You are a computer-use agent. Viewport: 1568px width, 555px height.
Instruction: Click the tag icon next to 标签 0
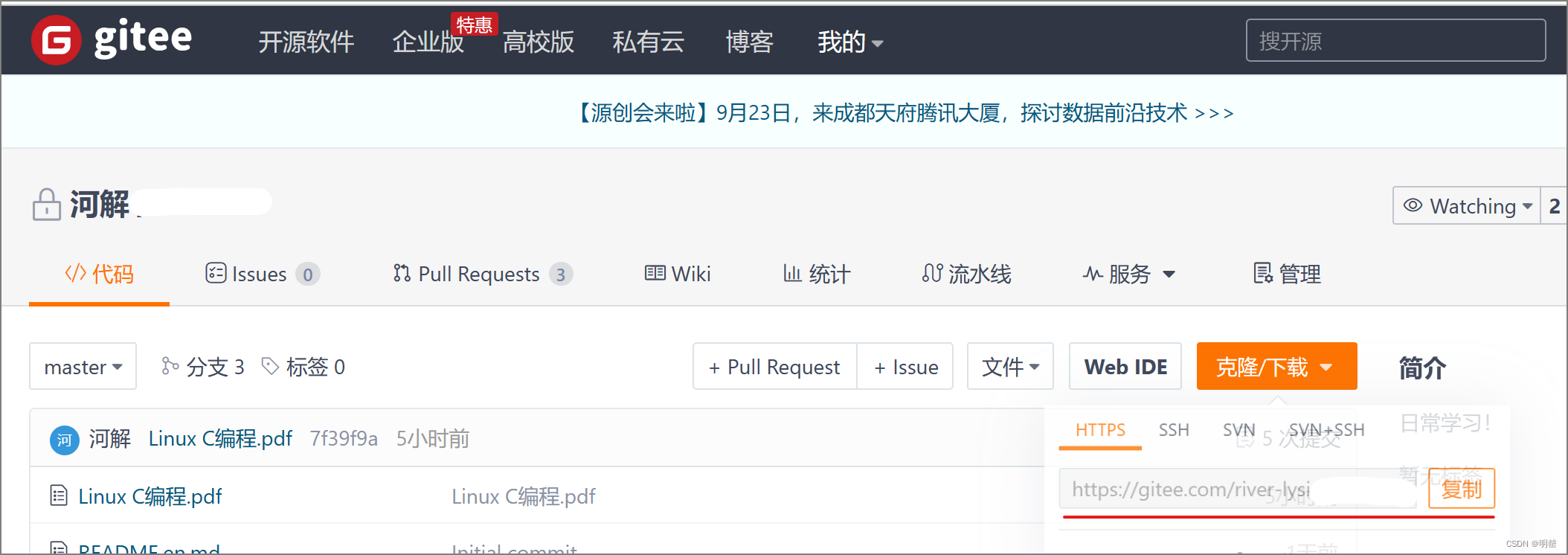coord(270,365)
